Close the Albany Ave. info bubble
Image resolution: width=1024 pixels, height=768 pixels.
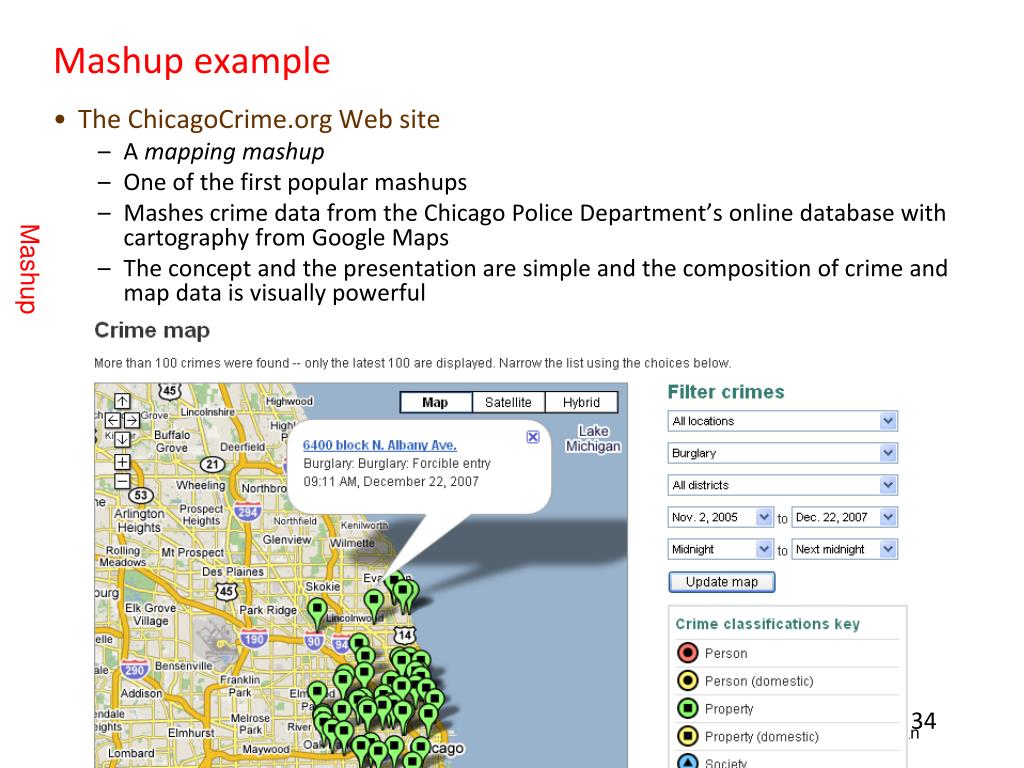[x=533, y=437]
